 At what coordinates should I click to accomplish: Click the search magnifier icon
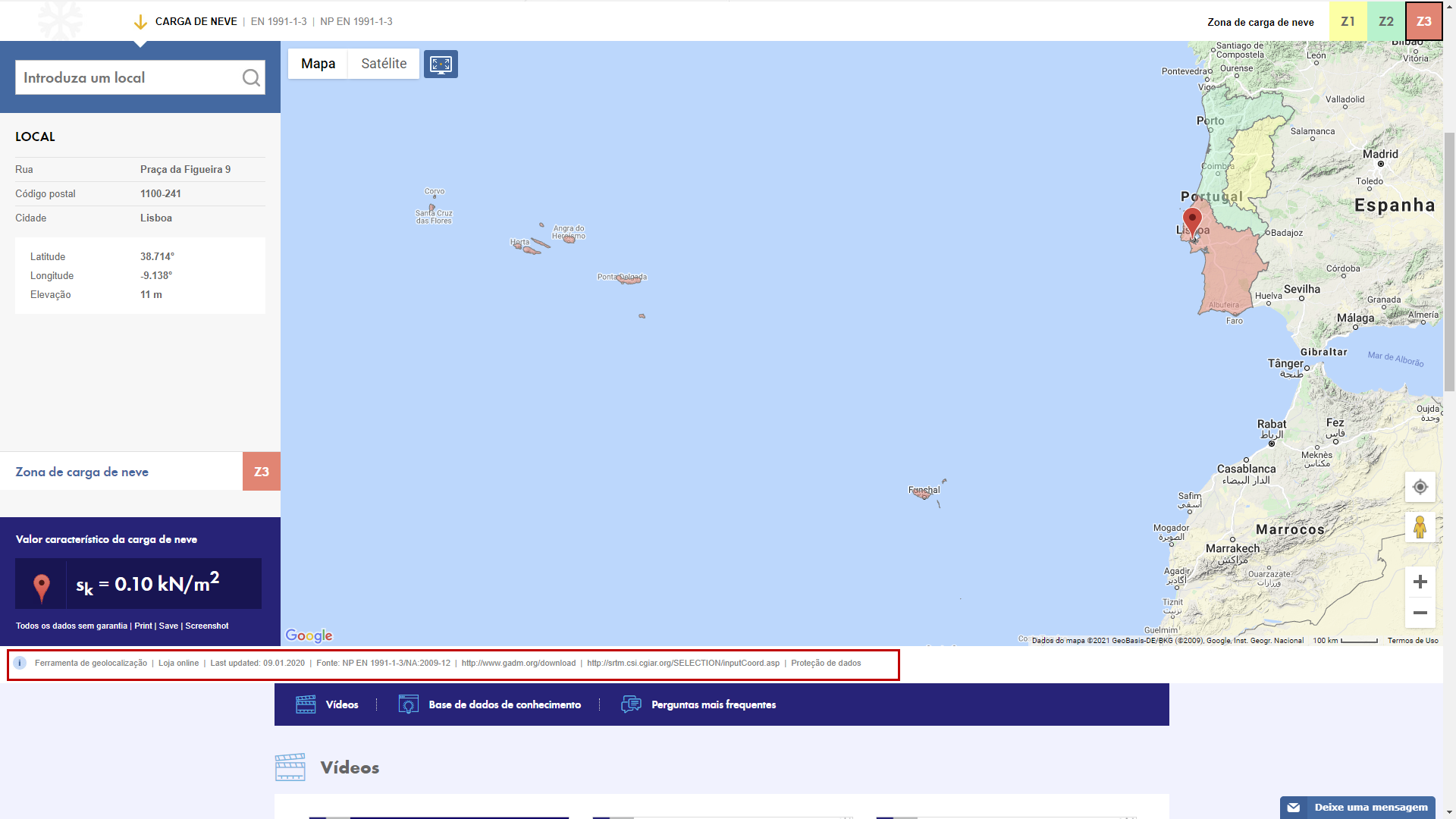coord(251,77)
